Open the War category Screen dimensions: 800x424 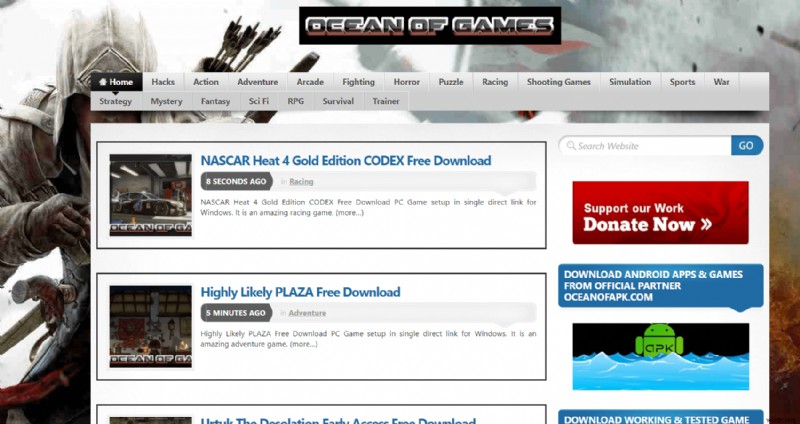(x=721, y=82)
